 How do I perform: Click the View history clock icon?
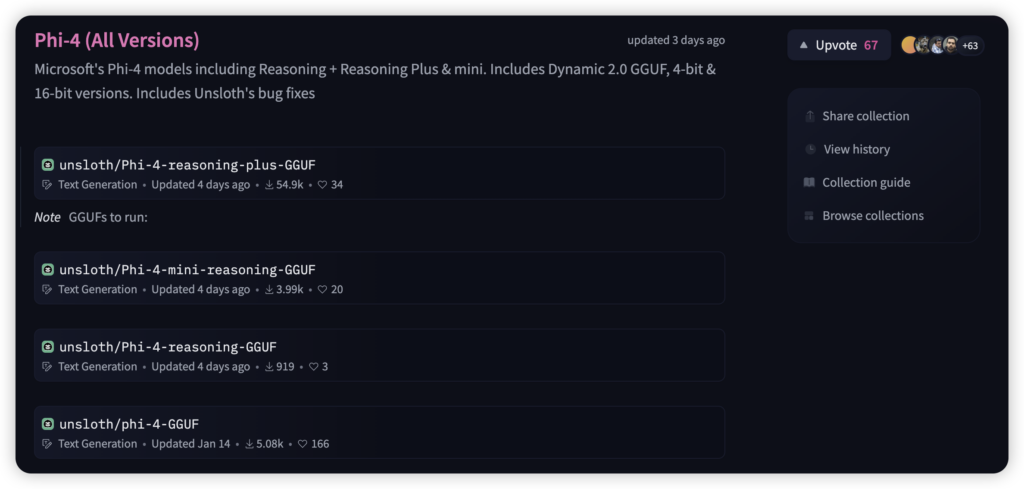pyautogui.click(x=810, y=150)
